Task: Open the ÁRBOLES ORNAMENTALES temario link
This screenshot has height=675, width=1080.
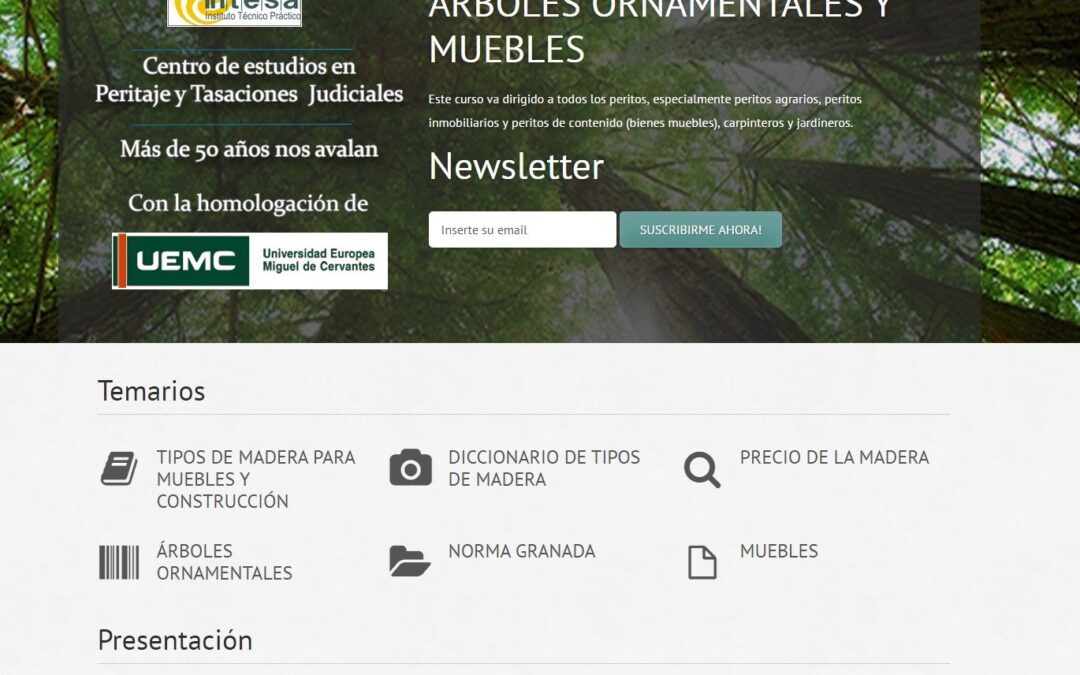Action: coord(223,563)
